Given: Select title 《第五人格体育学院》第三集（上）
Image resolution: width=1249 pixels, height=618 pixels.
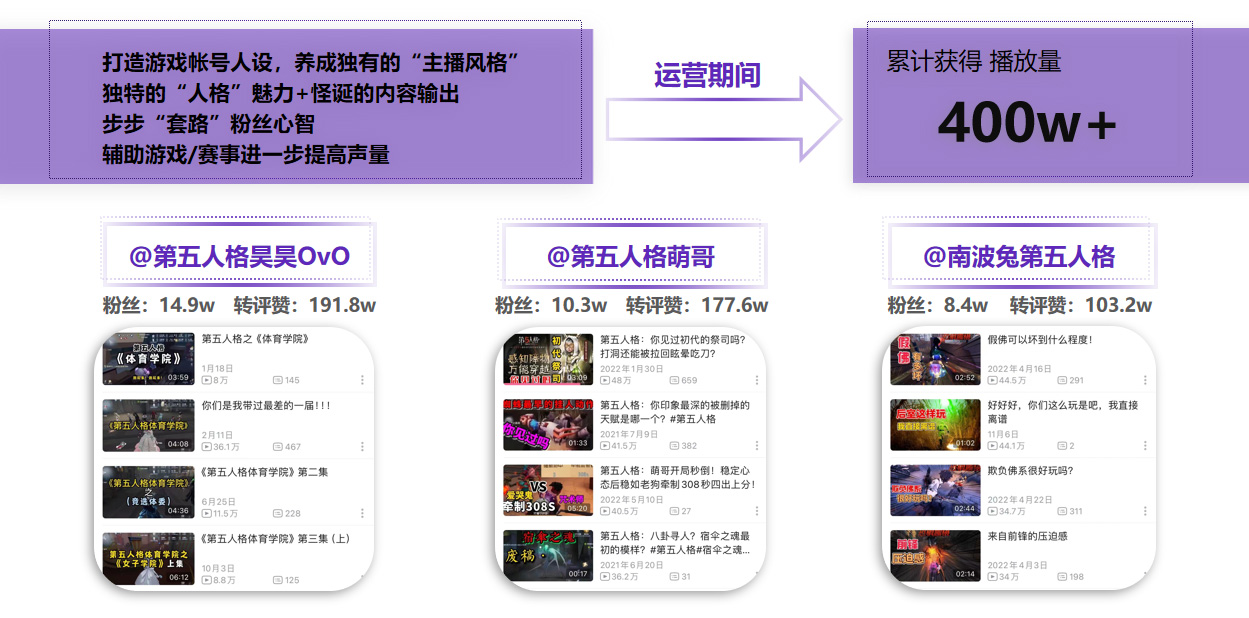Looking at the screenshot, I should point(276,539).
